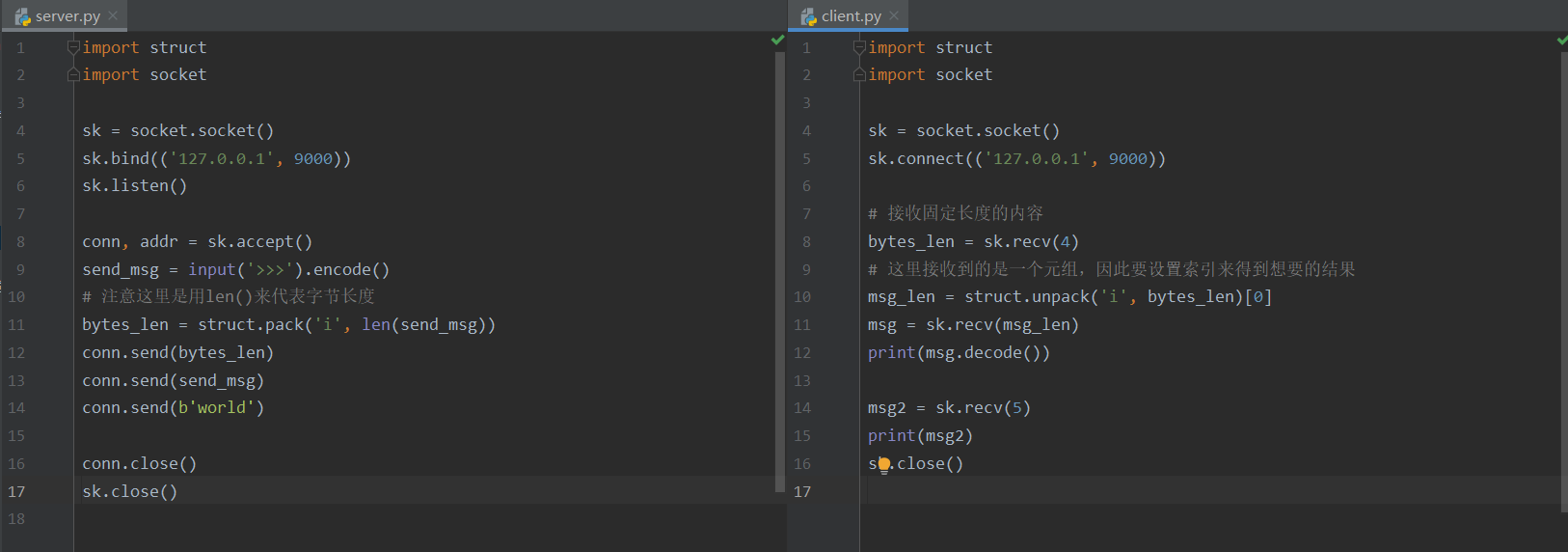Click the 'struct.pack' line in server.py
The image size is (1568, 552).
(x=288, y=324)
